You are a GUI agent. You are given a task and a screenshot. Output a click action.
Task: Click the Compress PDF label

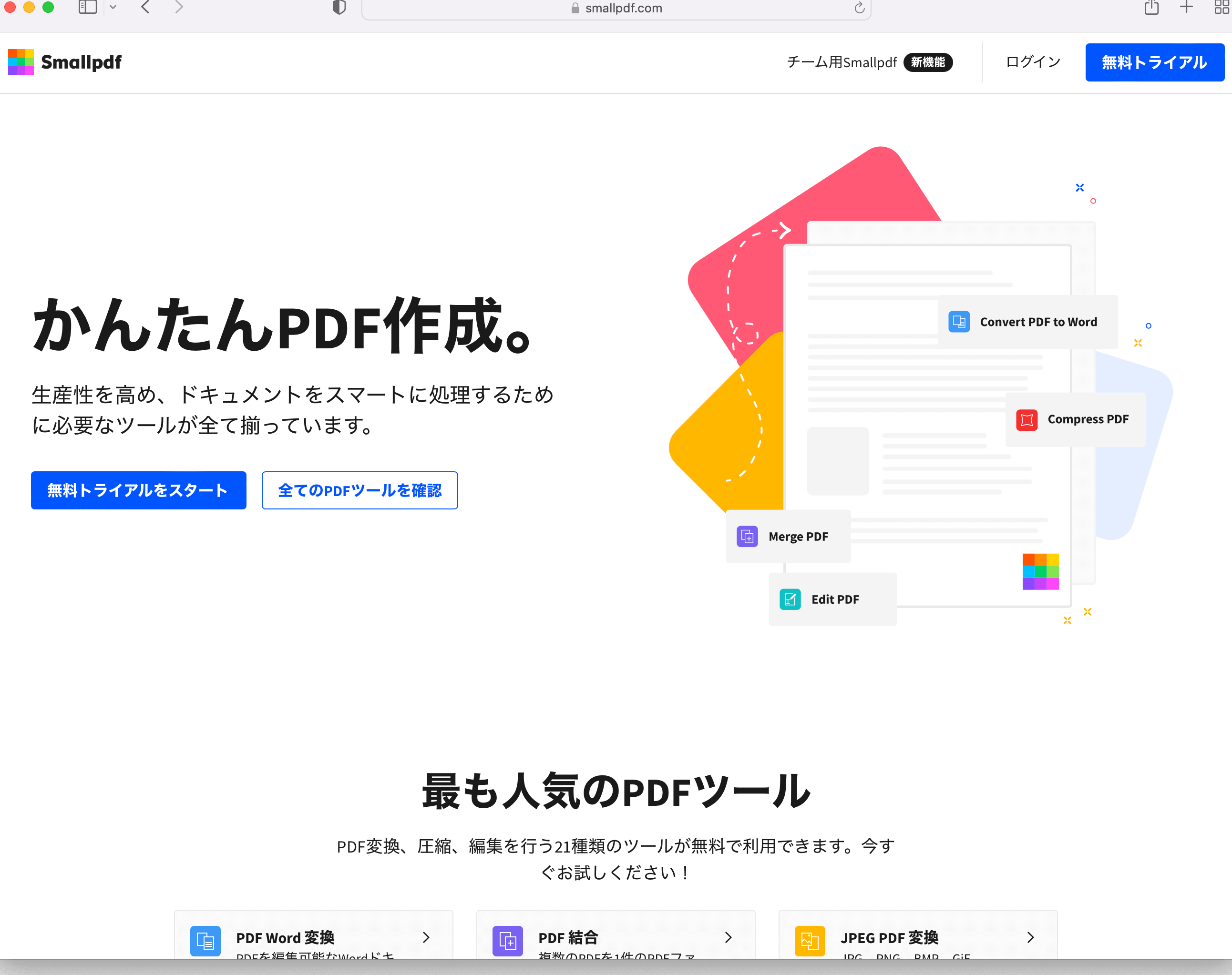coord(1088,419)
